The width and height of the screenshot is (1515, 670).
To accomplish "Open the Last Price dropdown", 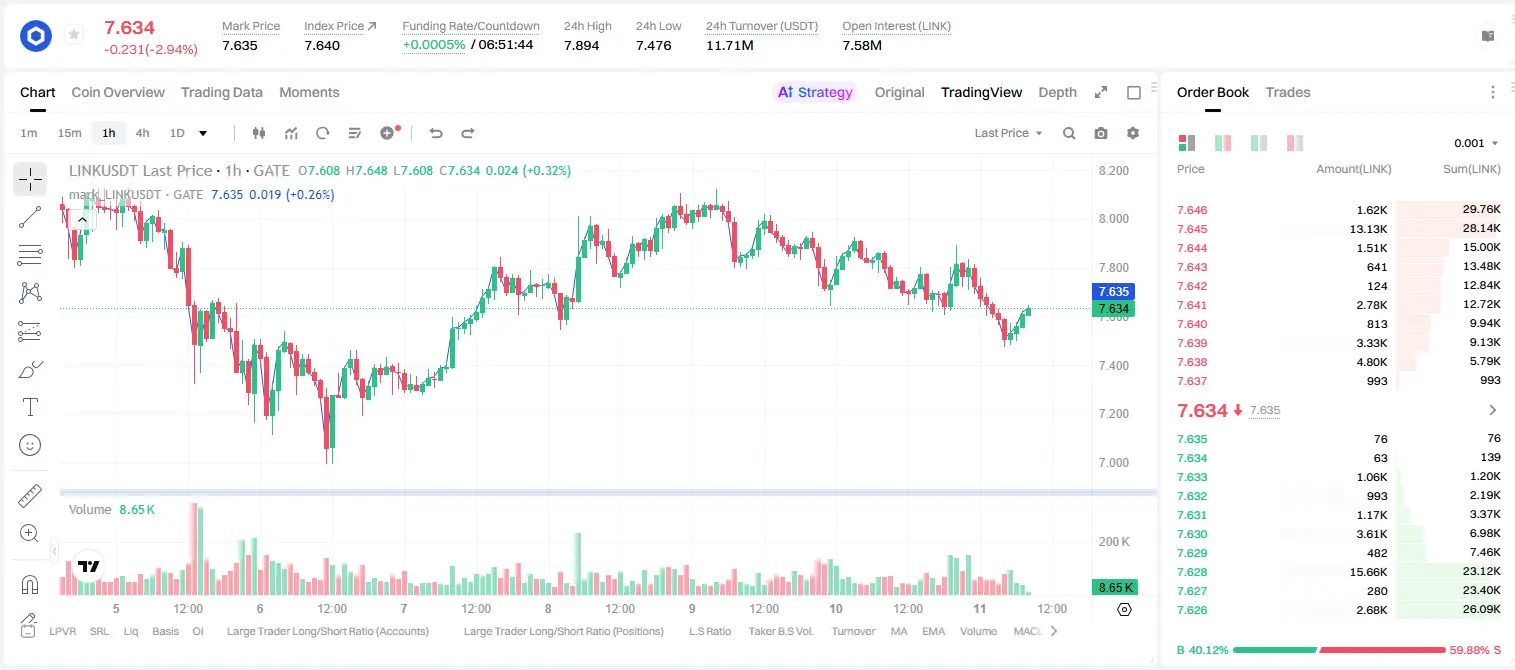I will [1008, 133].
